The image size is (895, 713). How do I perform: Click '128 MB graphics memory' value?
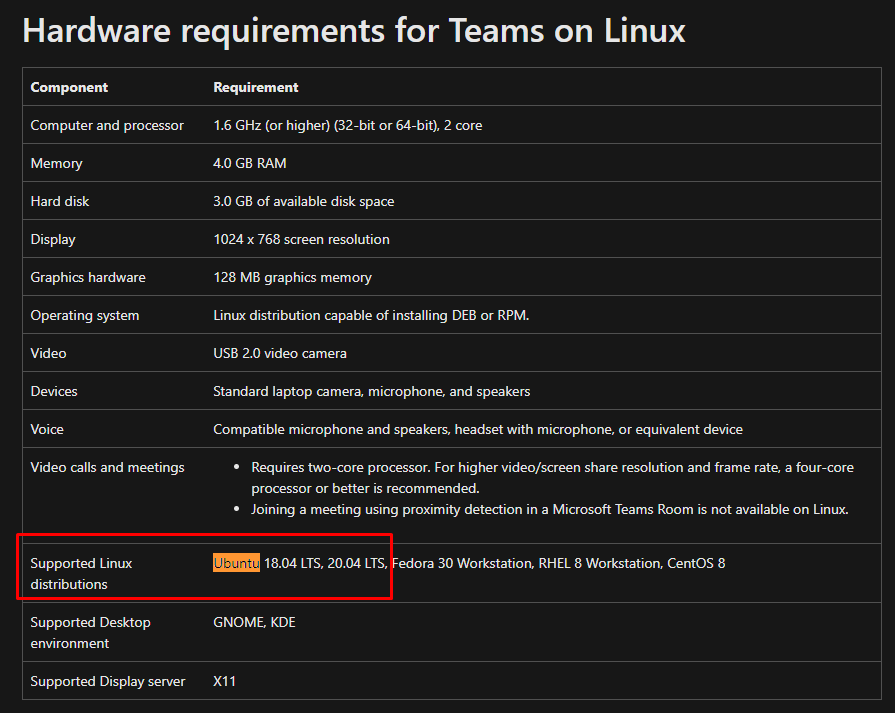292,277
